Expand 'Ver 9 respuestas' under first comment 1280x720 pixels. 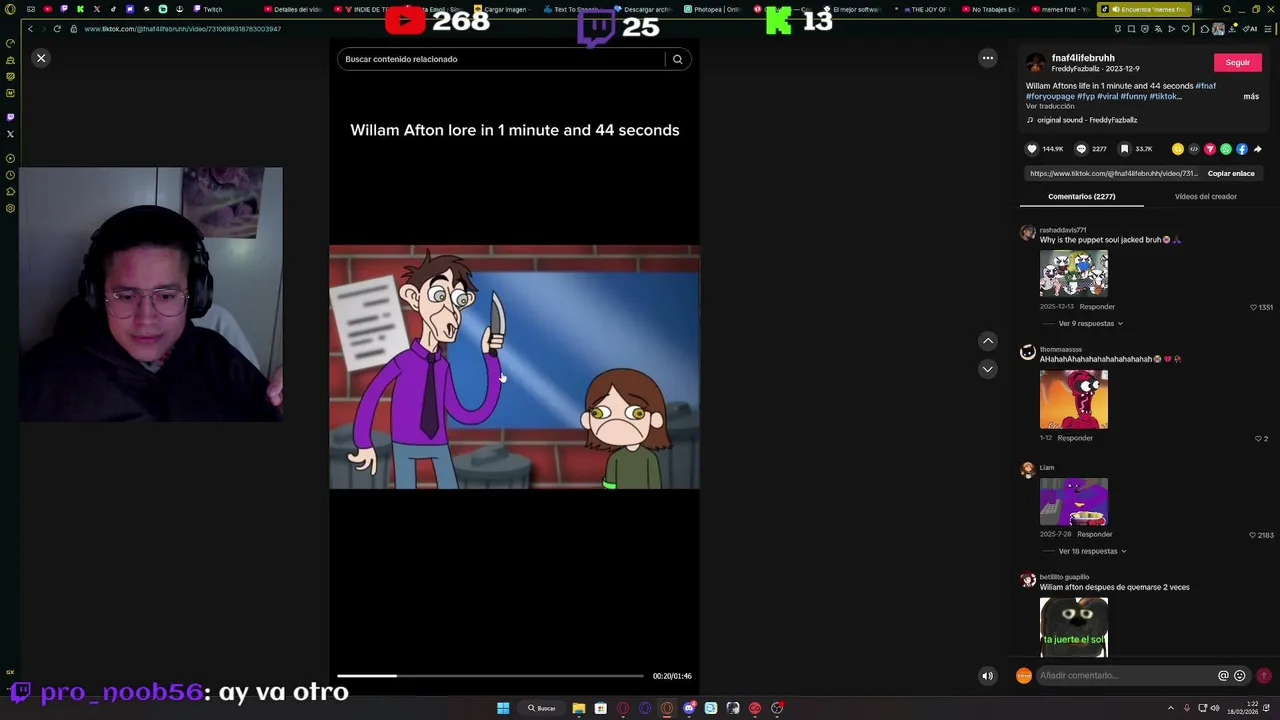point(1091,324)
